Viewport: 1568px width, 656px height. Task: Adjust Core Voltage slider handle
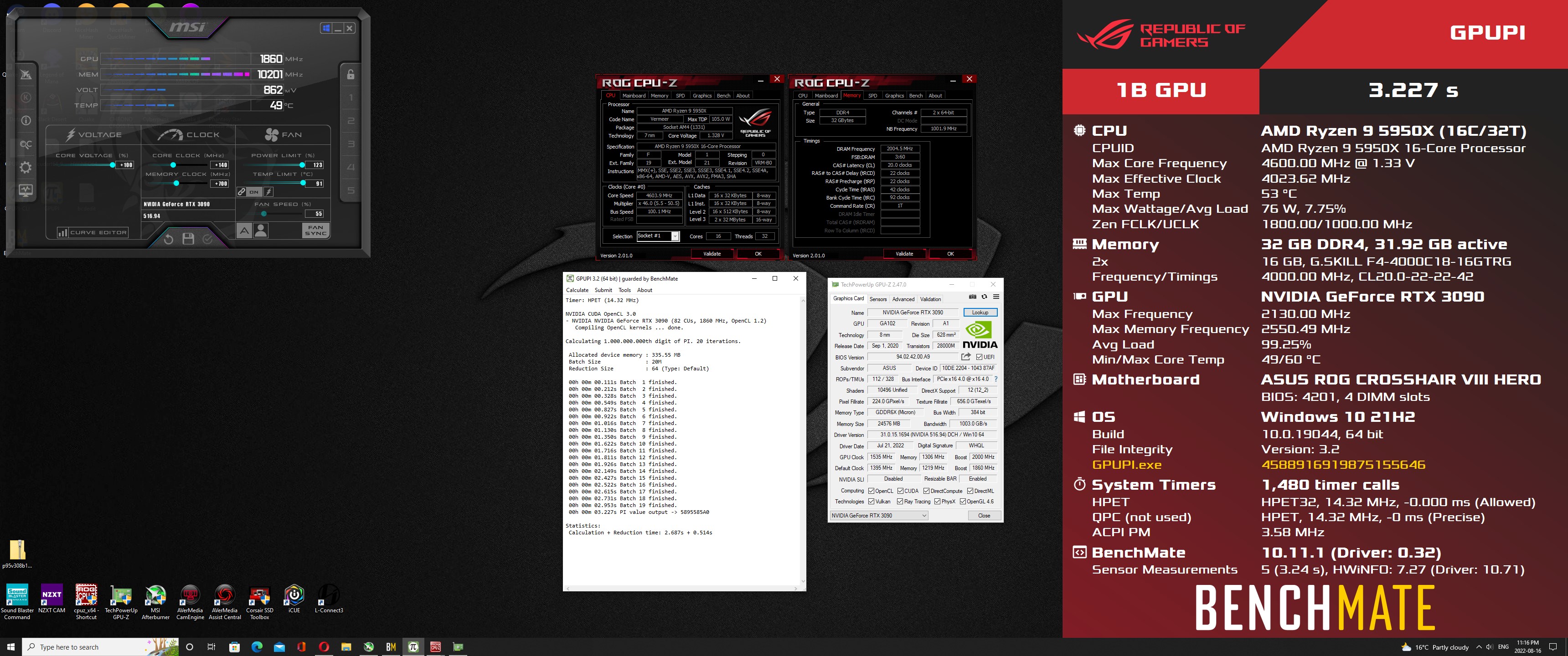[x=113, y=165]
